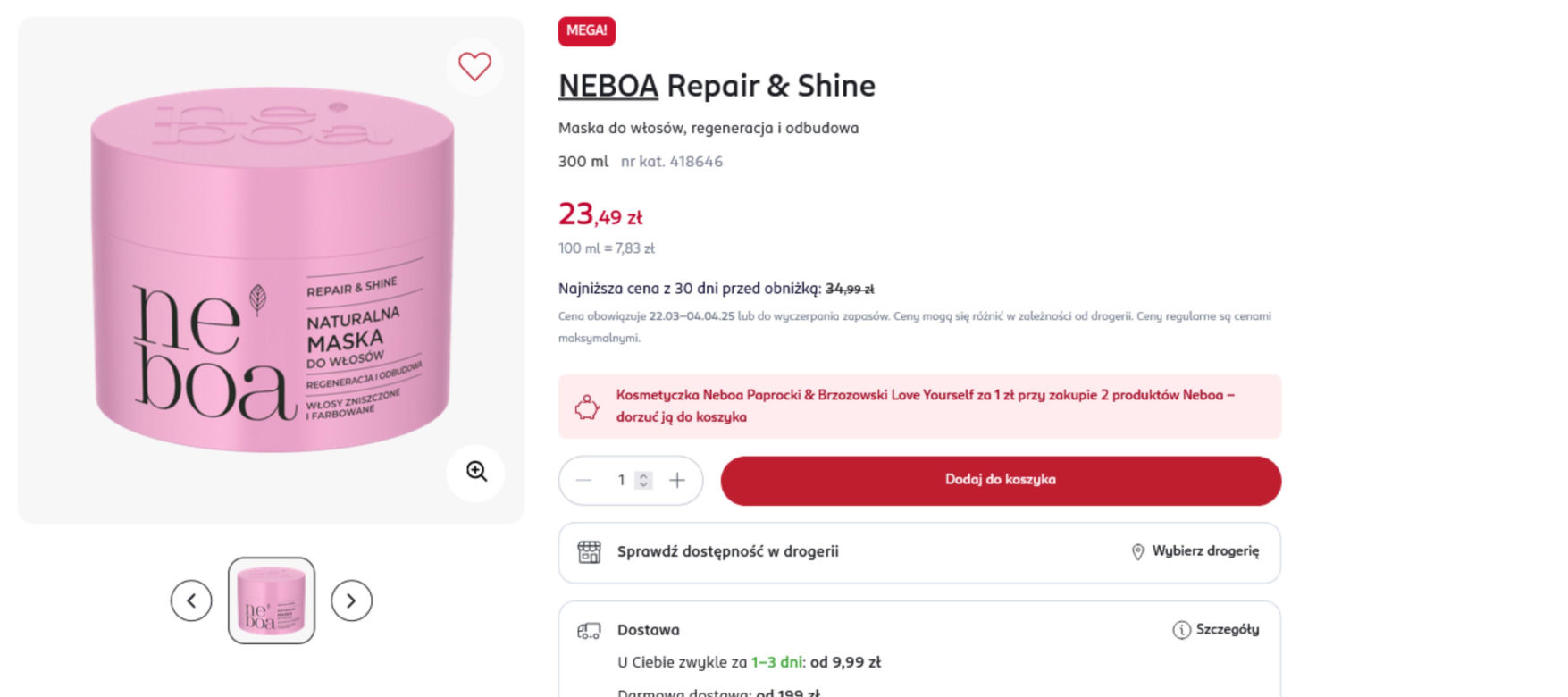Image resolution: width=1568 pixels, height=697 pixels.
Task: Decrease quantity with minus icon
Action: [584, 481]
